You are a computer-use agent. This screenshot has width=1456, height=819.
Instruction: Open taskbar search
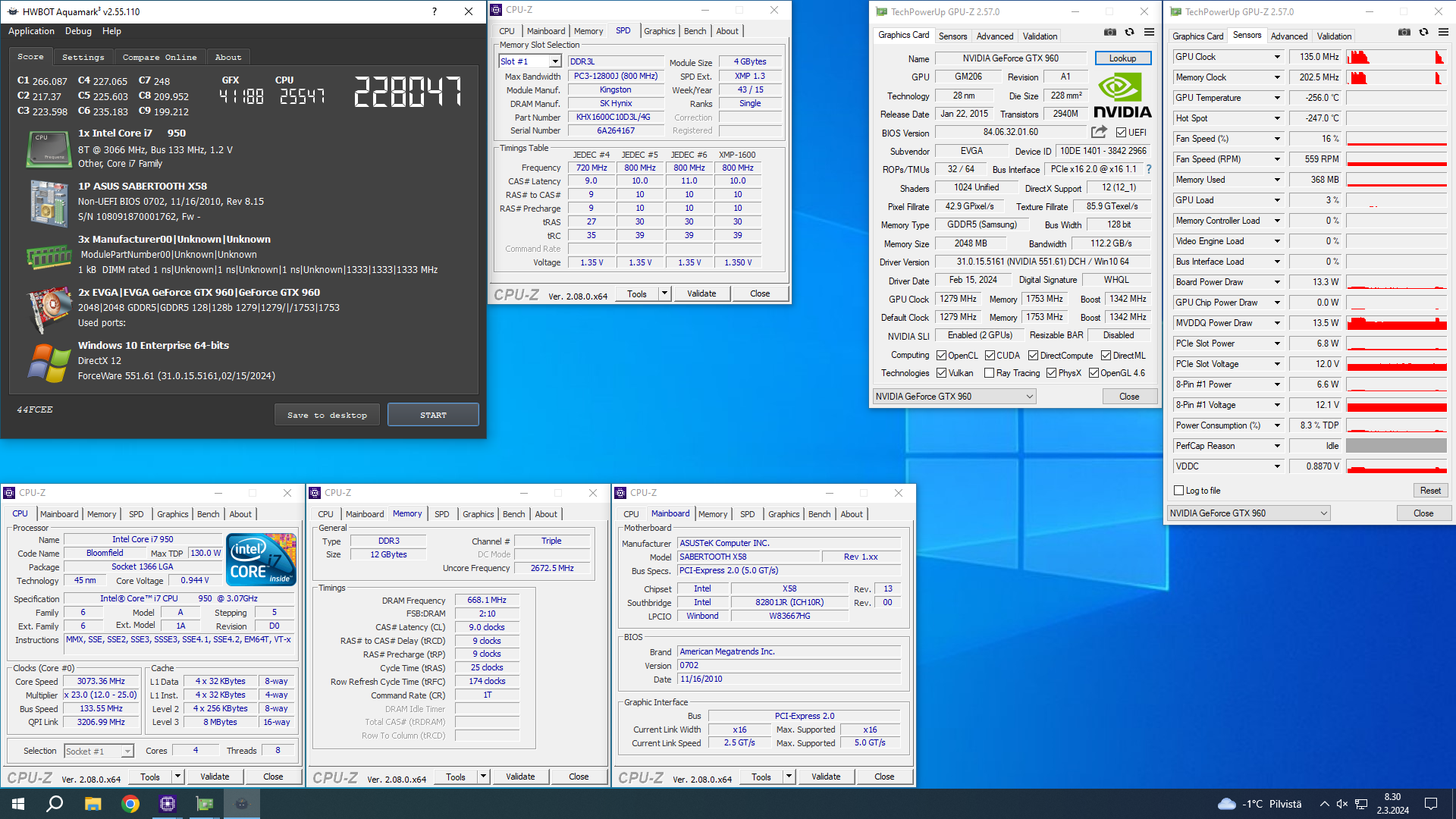(55, 804)
